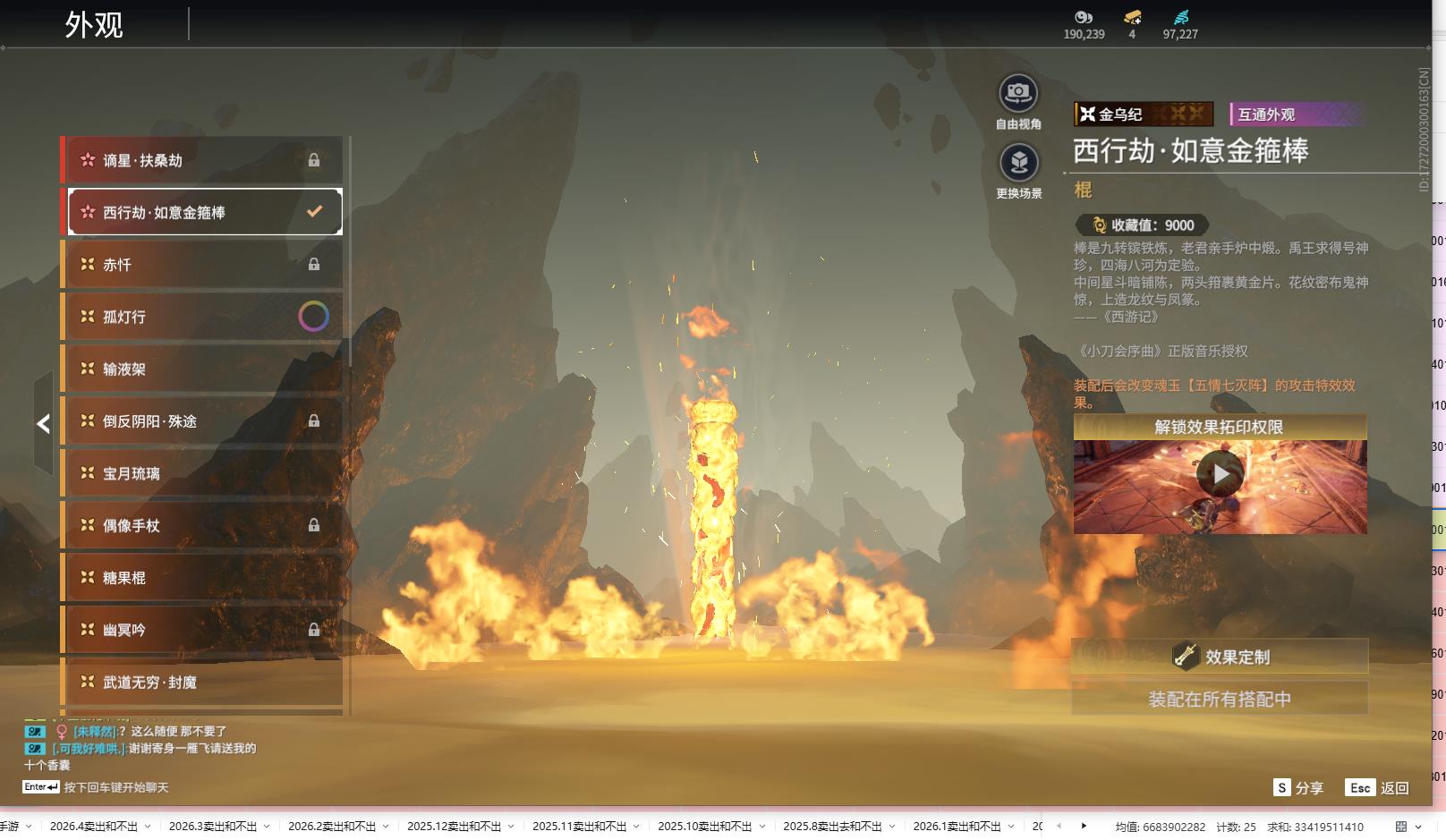1446x840 pixels.
Task: Click the Esc 返回 button
Action: coord(1377,788)
